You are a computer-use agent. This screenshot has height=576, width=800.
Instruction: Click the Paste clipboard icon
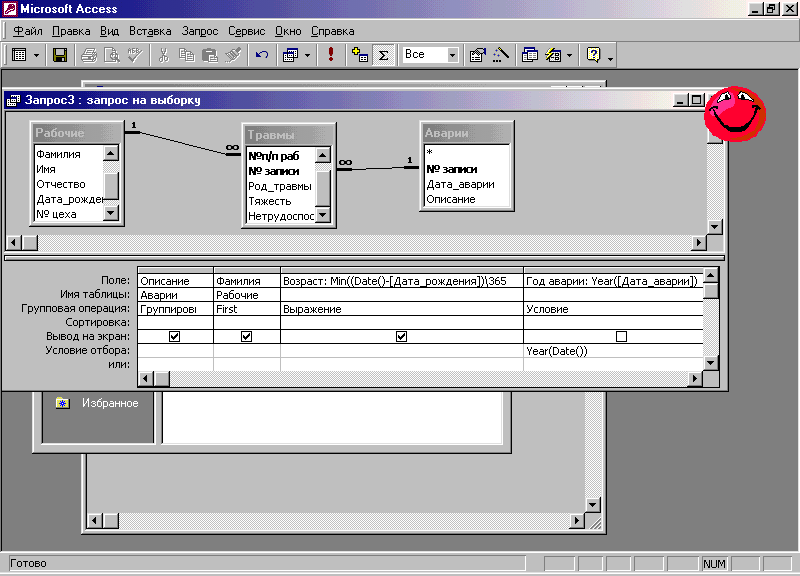point(210,55)
